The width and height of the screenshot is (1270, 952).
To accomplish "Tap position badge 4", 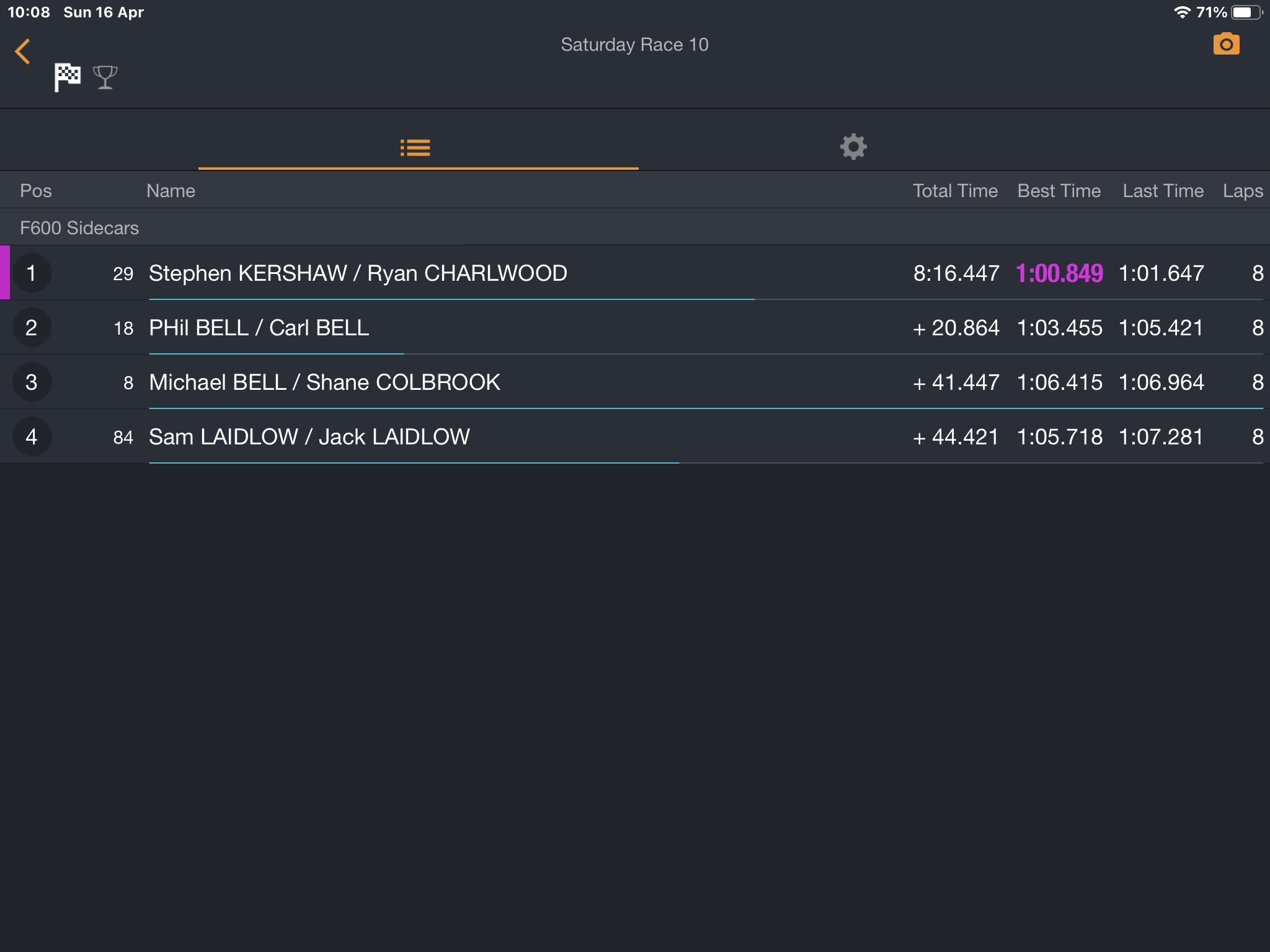I will click(x=32, y=436).
